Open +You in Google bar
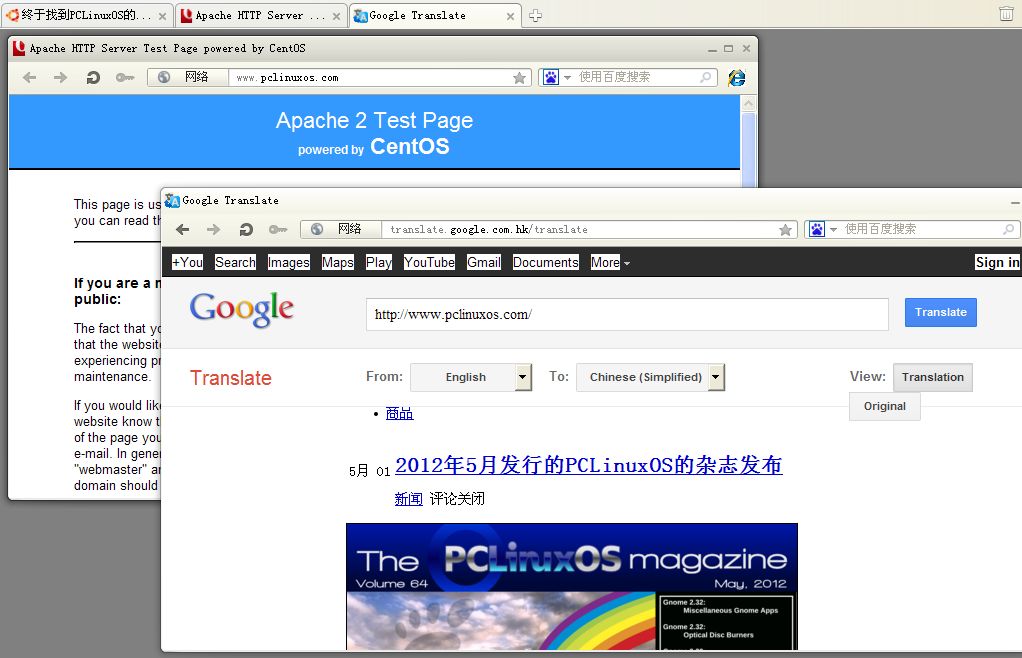This screenshot has width=1022, height=658. coord(188,262)
